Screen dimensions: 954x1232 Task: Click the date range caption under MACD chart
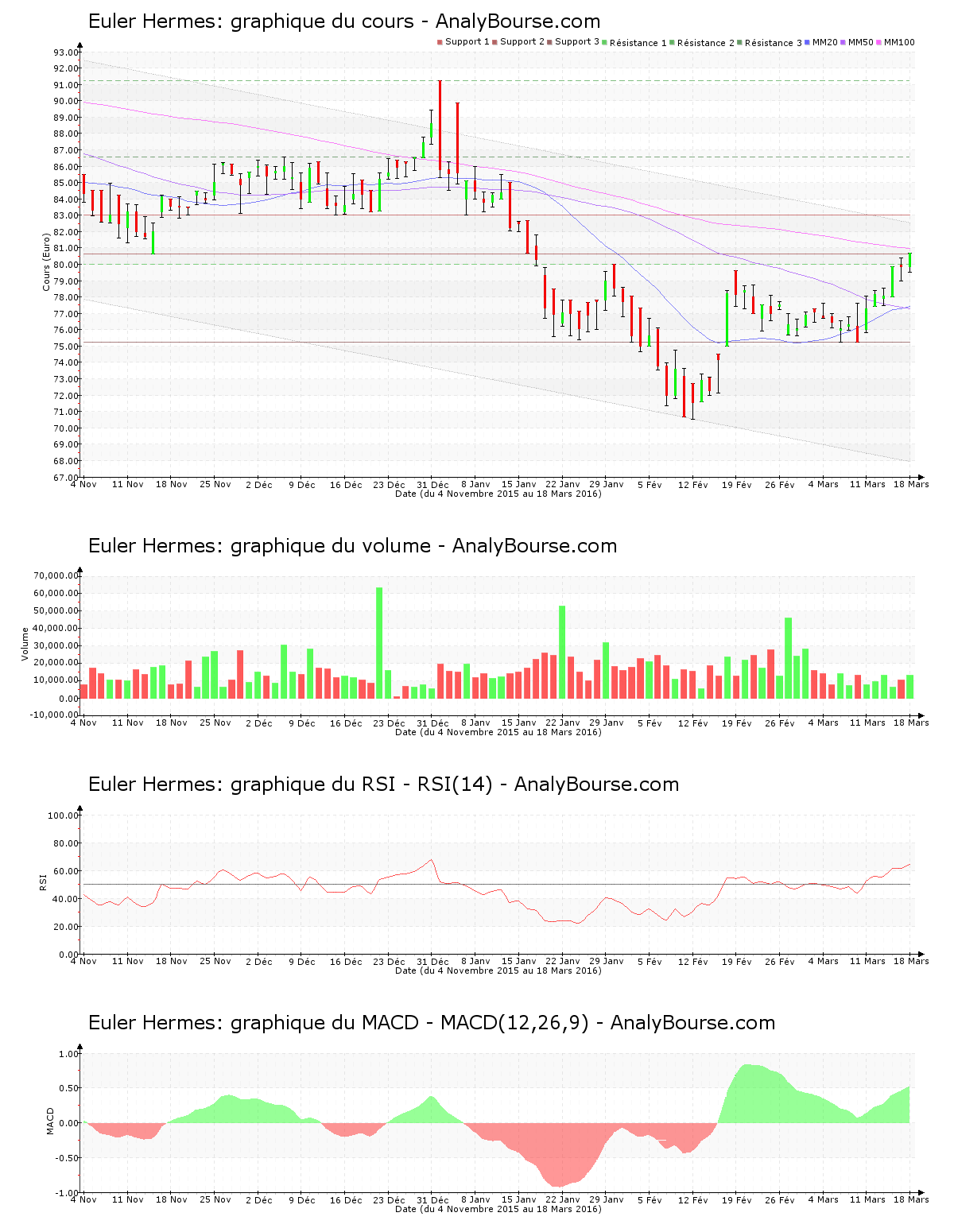(x=498, y=1209)
